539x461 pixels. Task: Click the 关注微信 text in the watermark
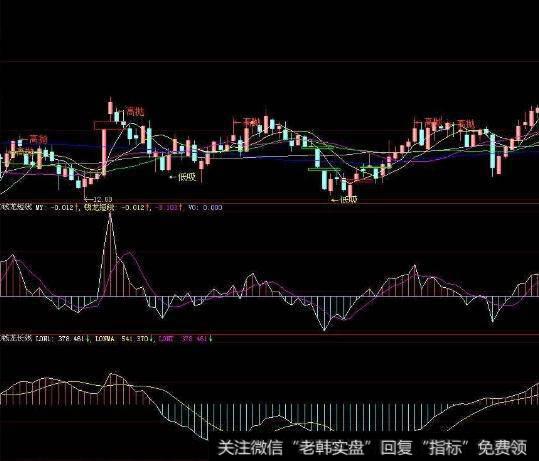click(251, 448)
